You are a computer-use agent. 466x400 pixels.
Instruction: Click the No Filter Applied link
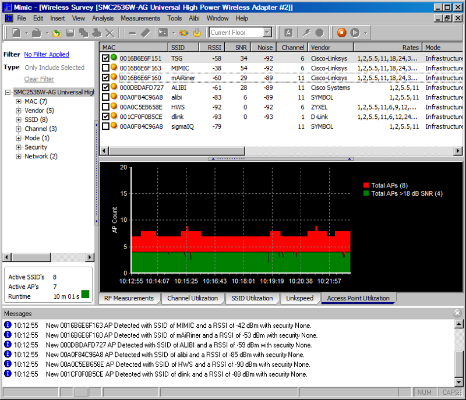(x=47, y=54)
